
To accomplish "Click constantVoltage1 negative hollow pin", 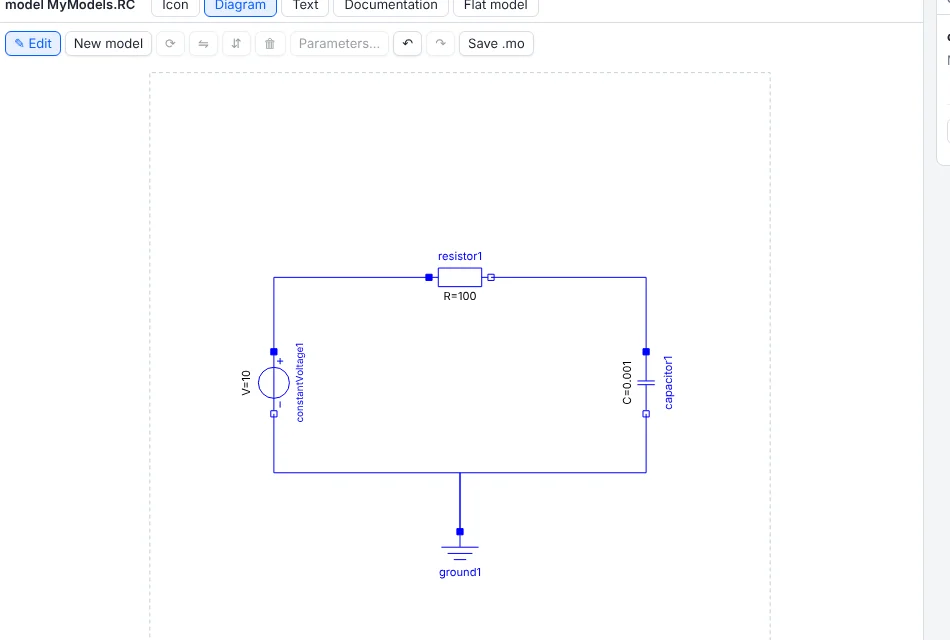I will click(274, 414).
